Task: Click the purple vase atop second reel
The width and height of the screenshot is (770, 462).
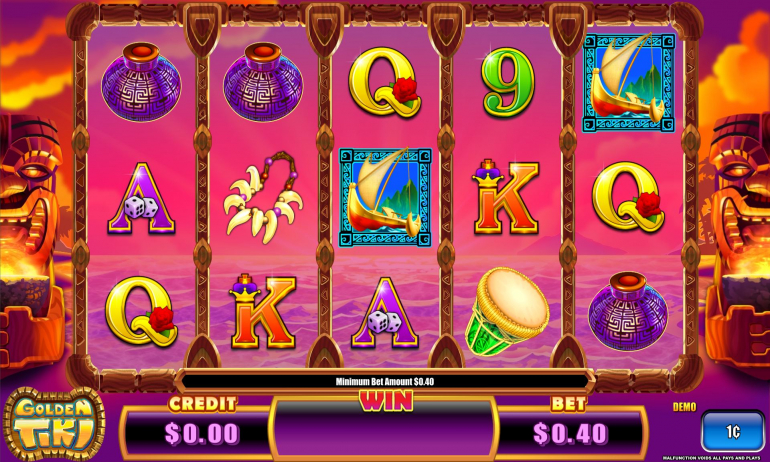Action: 263,82
